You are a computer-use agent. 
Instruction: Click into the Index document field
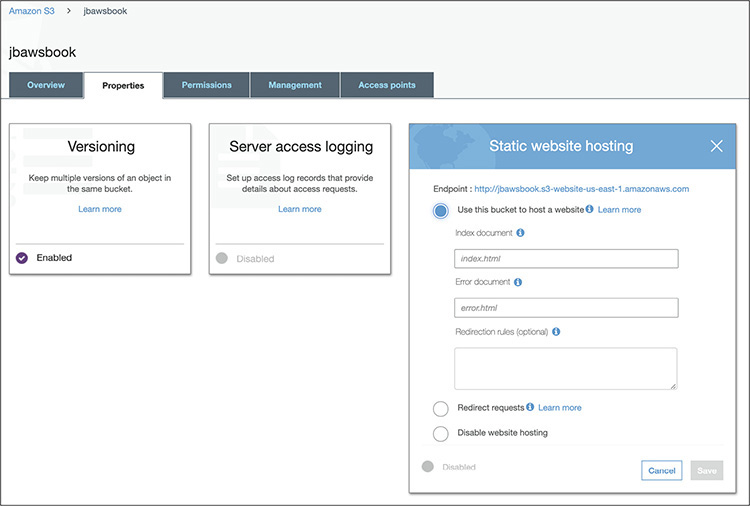(566, 259)
